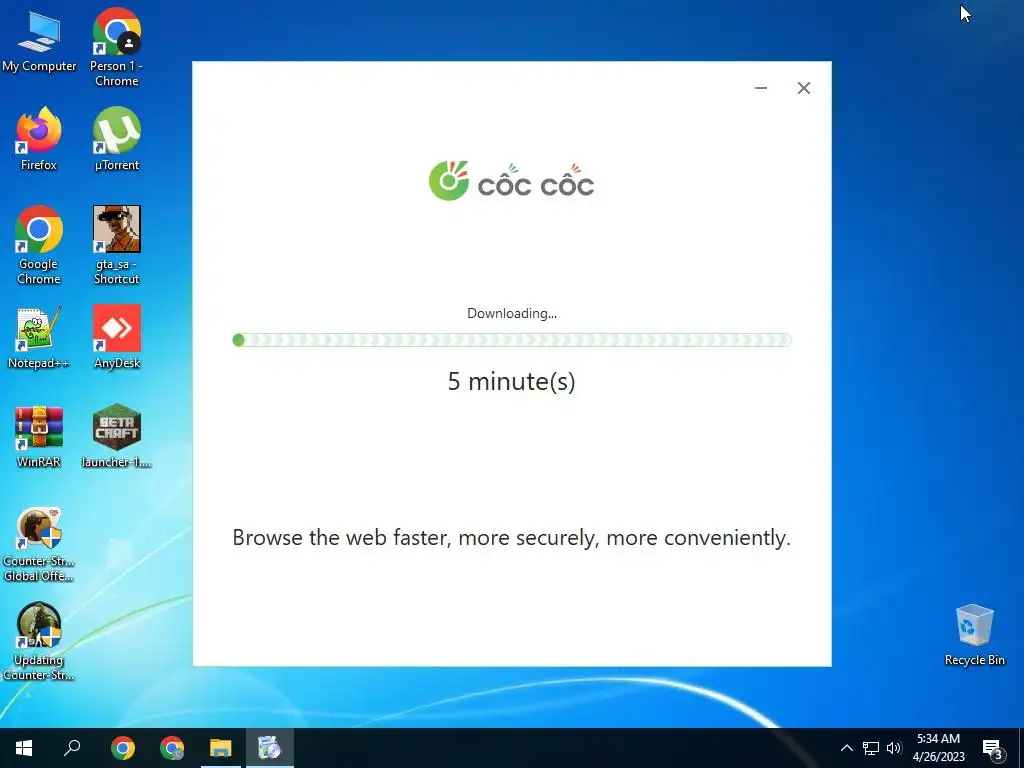
Task: Open second Chrome profile icon on taskbar
Action: [172, 748]
